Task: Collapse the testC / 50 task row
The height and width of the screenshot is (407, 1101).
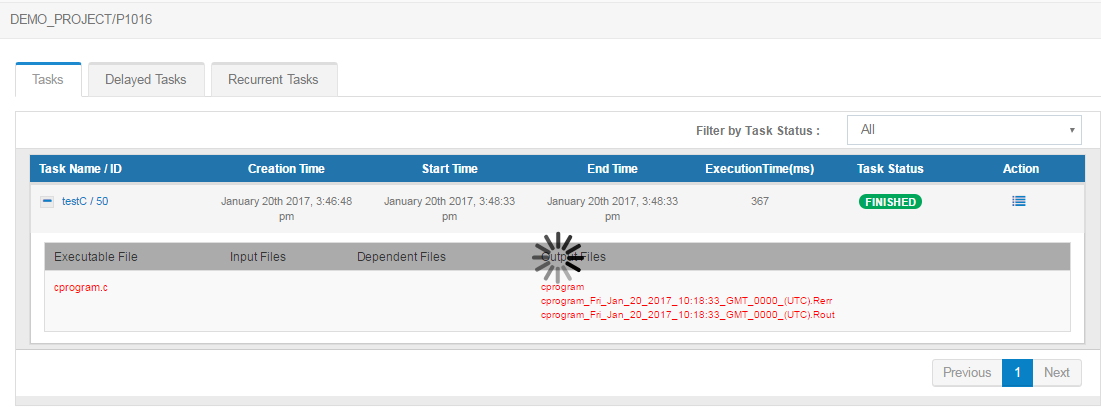Action: [x=47, y=201]
